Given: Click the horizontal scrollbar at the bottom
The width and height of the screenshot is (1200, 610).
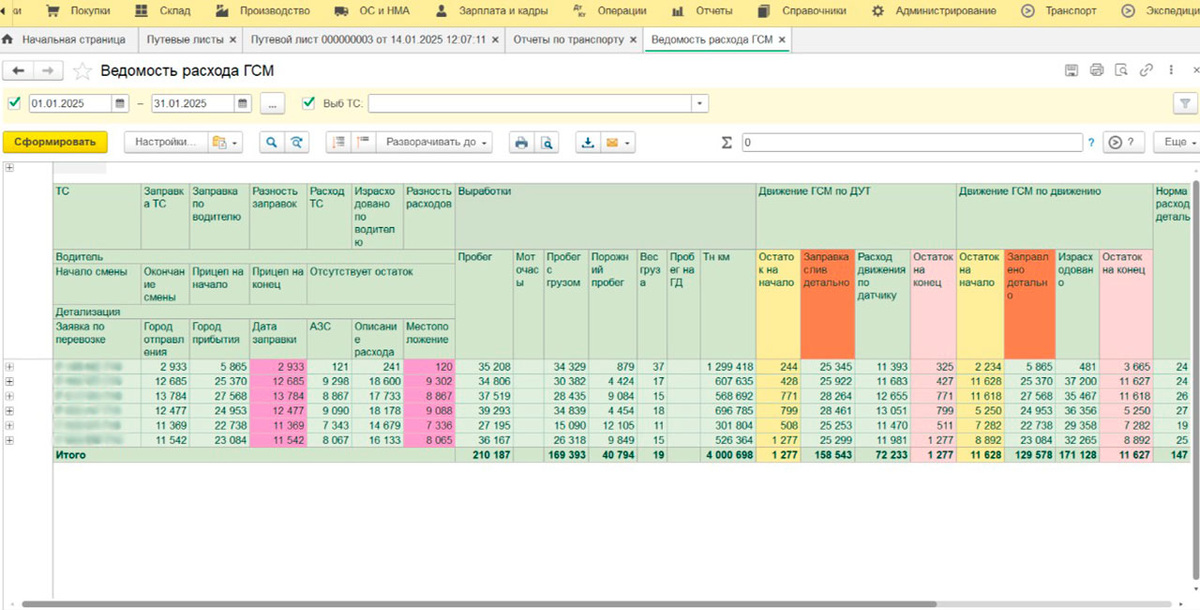Looking at the screenshot, I should (x=480, y=604).
